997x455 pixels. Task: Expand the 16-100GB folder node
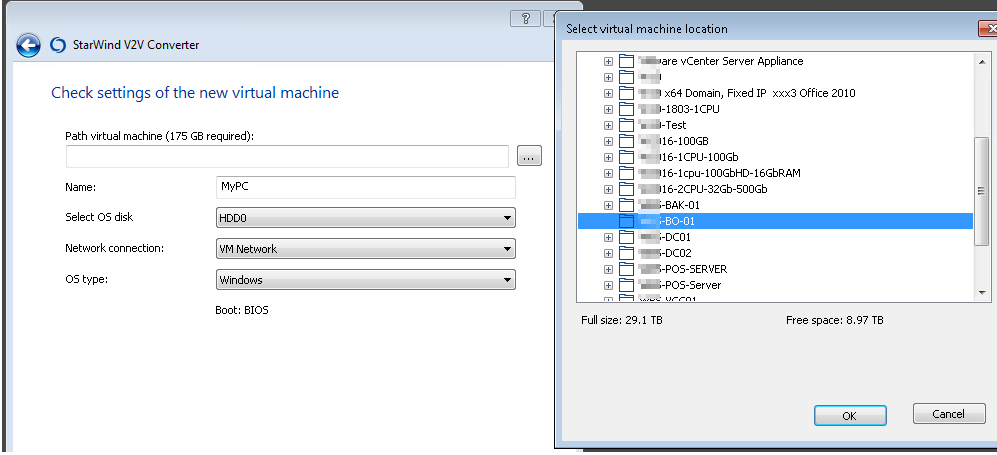(x=609, y=141)
